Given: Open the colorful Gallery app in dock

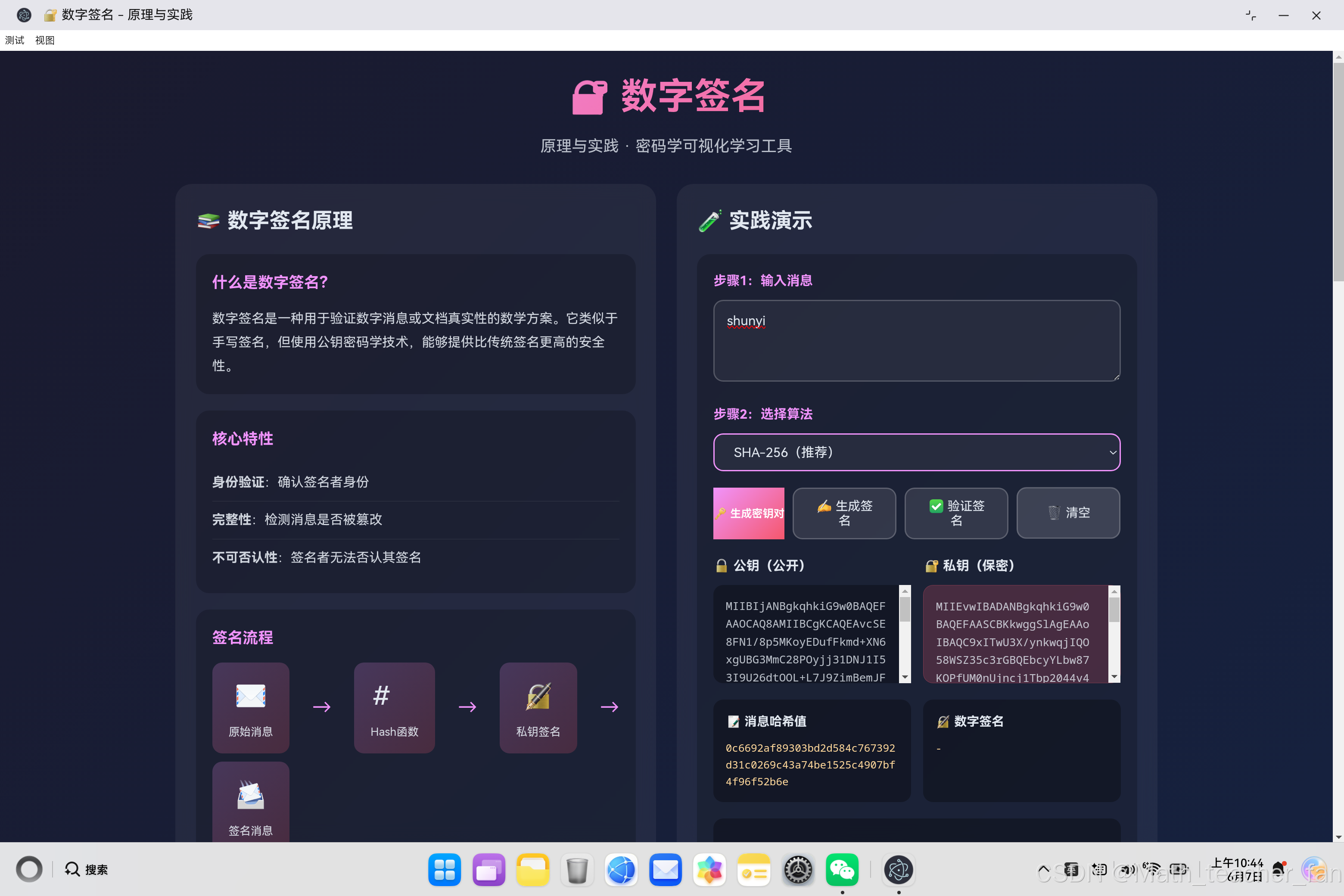Looking at the screenshot, I should 710,870.
